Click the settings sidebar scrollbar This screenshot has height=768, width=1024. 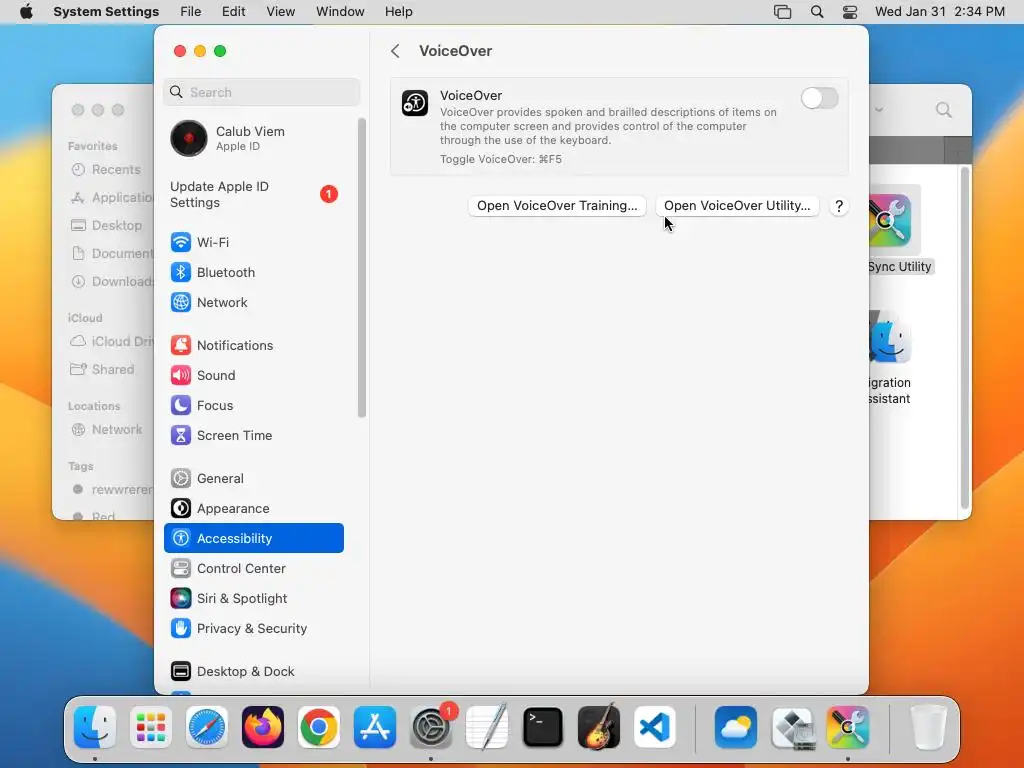362,268
